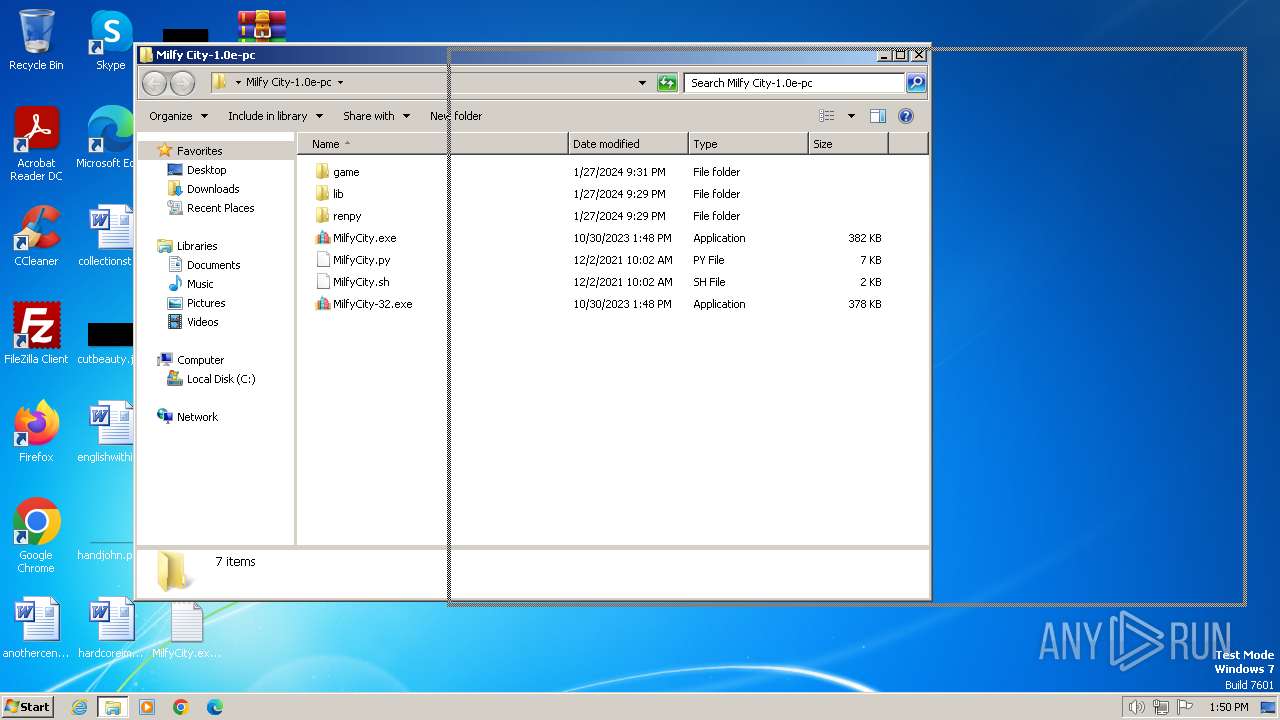Screen dimensions: 1280x720
Task: Open Recent Places in Favorites
Action: (x=220, y=208)
